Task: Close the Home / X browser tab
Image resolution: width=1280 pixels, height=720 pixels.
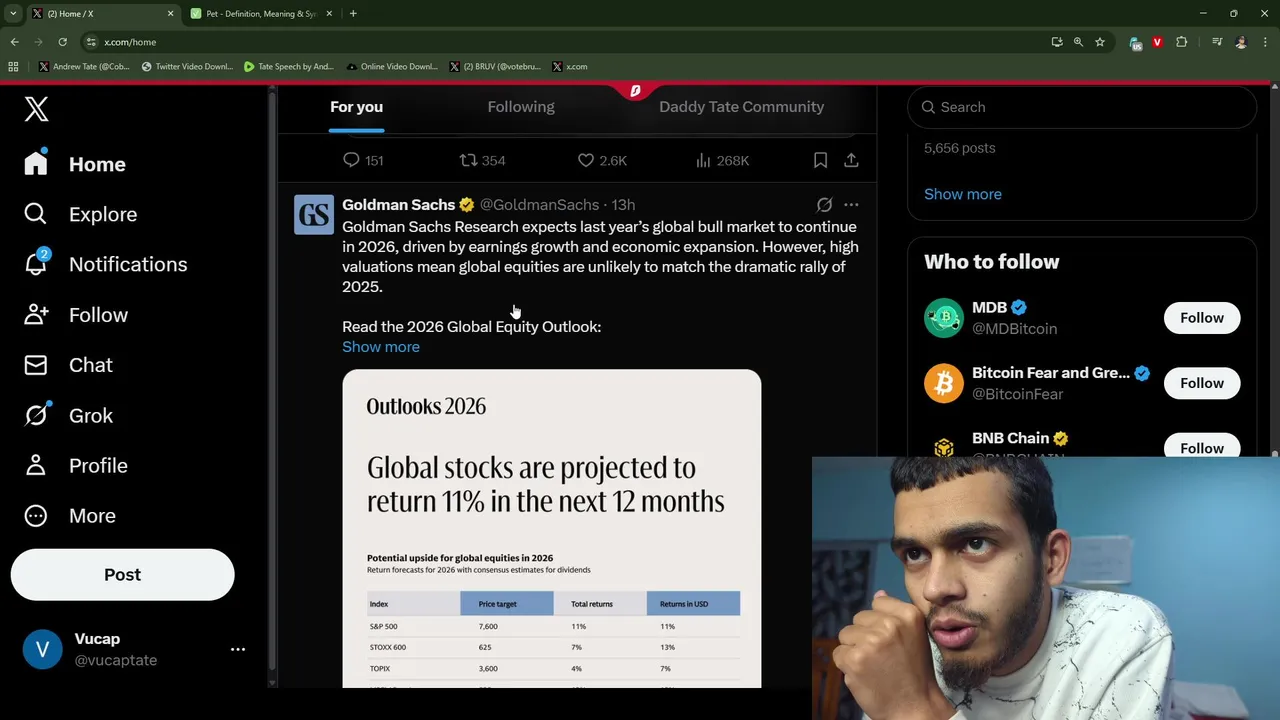Action: [170, 14]
